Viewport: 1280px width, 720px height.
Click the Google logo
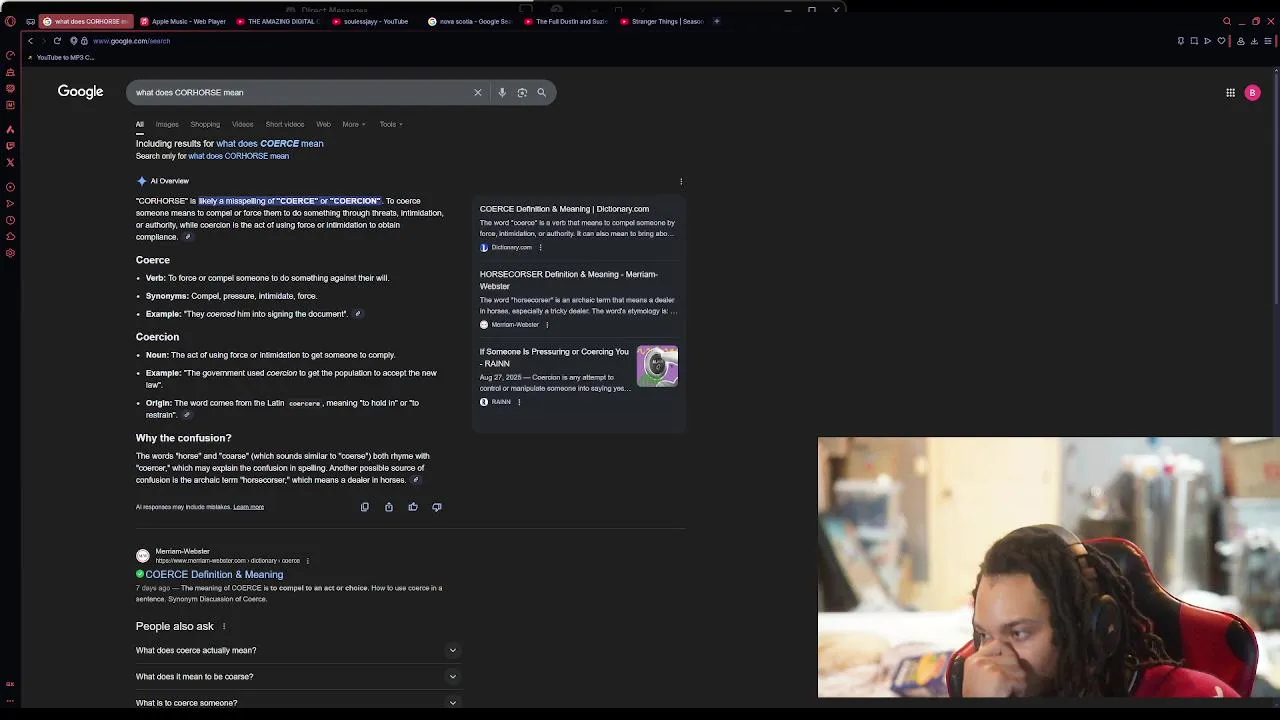(x=80, y=91)
